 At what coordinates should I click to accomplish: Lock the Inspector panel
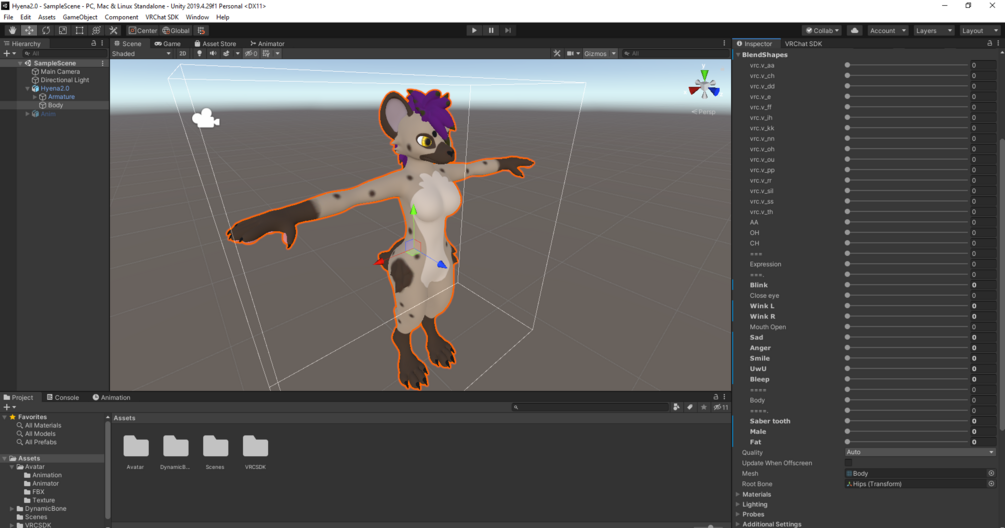coord(989,43)
